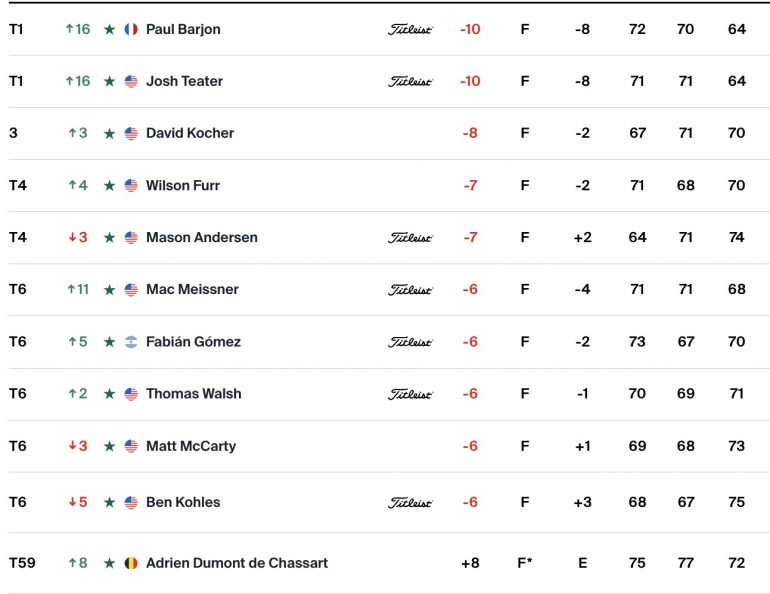Click the Belgian flag beside Adrien Dumont de Chassart
Image resolution: width=770 pixels, height=594 pixels.
pyautogui.click(x=131, y=563)
